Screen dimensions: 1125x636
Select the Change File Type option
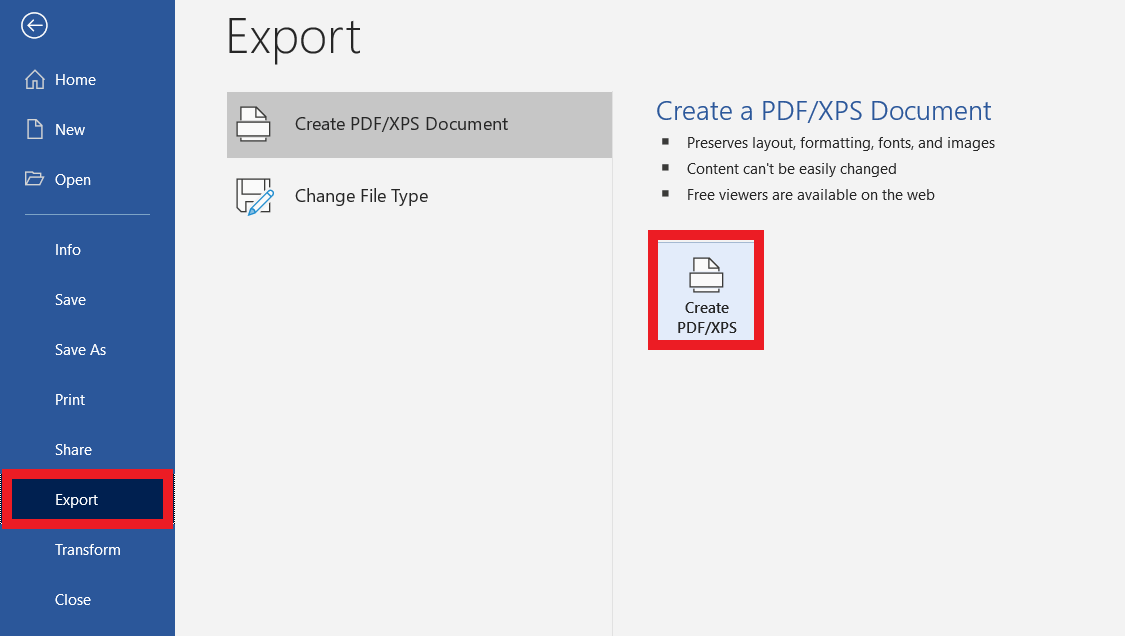(x=419, y=196)
